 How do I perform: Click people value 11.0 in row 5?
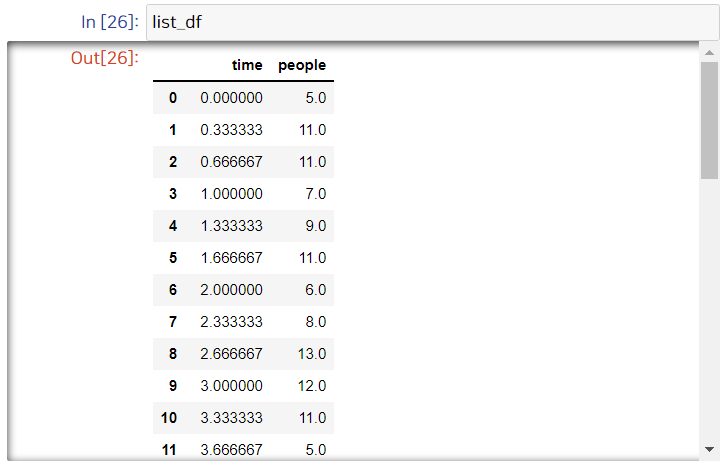click(x=312, y=258)
